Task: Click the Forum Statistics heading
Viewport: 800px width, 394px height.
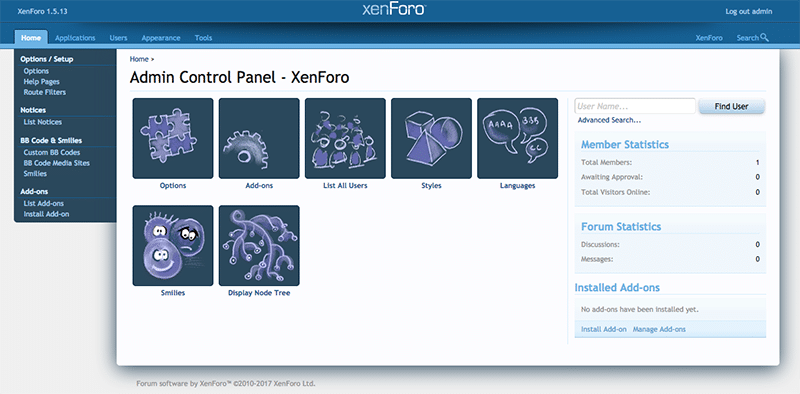Action: (621, 227)
